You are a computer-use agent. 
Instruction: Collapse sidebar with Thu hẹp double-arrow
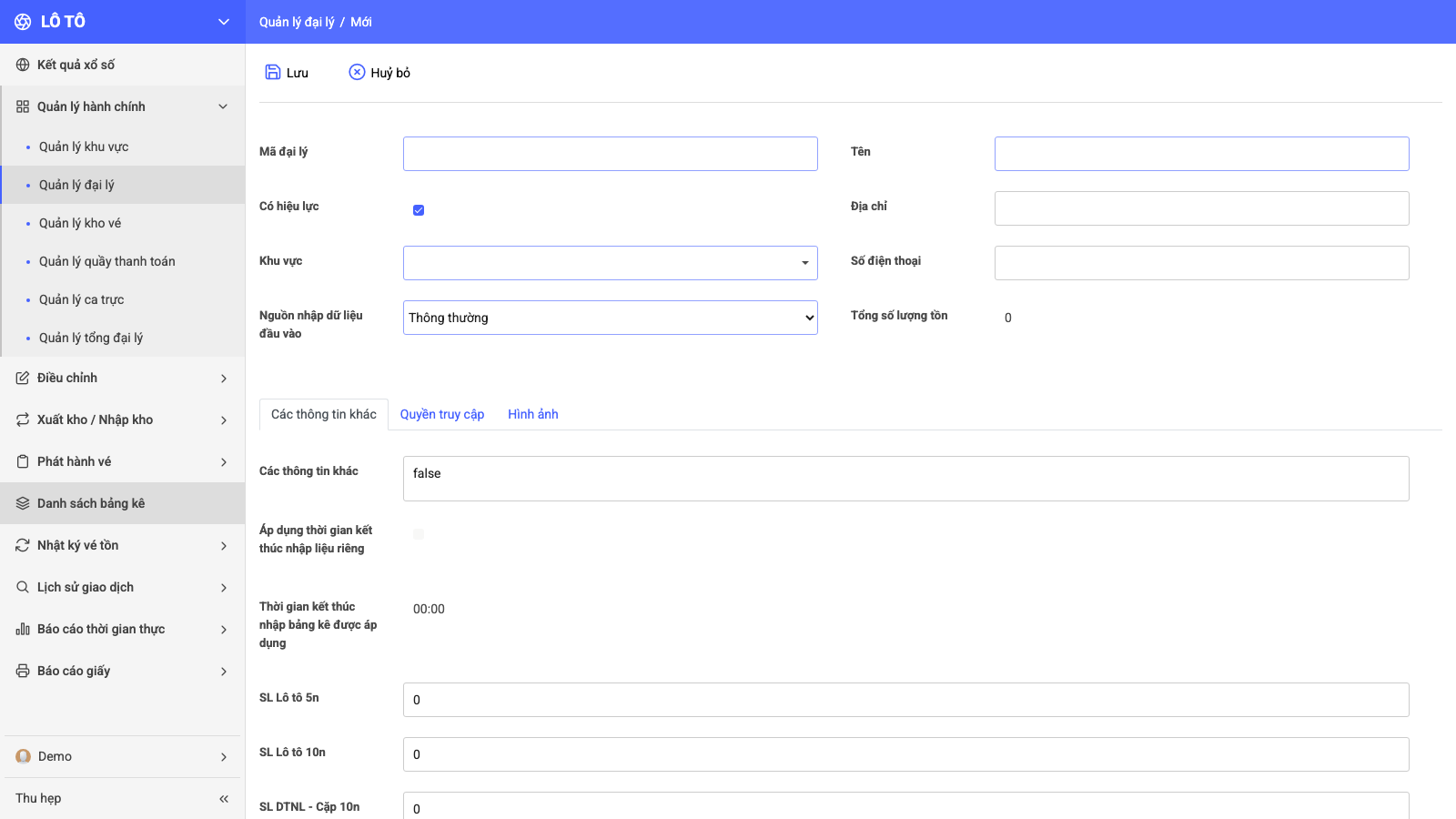click(224, 798)
